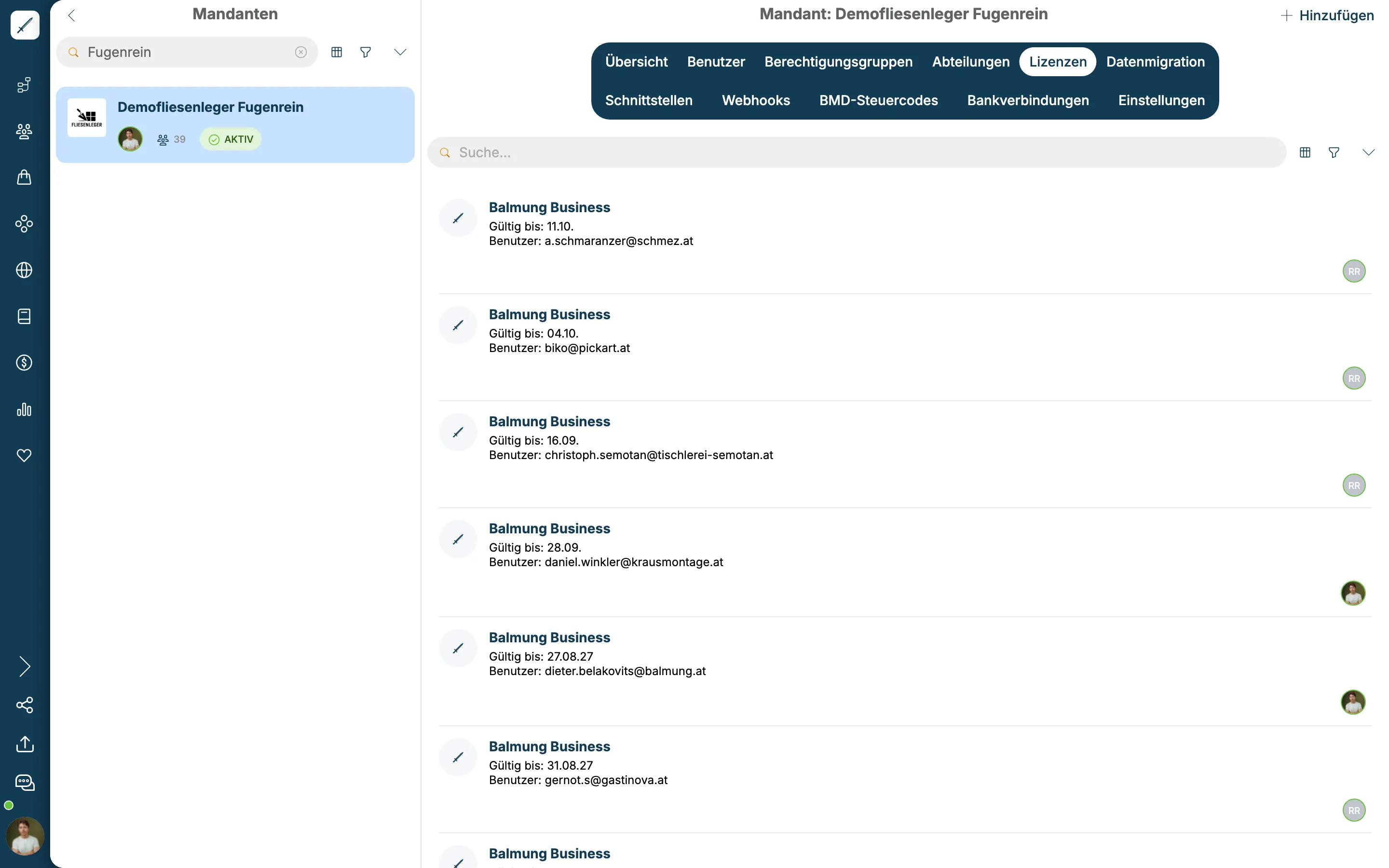Click photo avatar on daniel.winkler license row
This screenshot has height=868, width=1389.
(x=1353, y=593)
